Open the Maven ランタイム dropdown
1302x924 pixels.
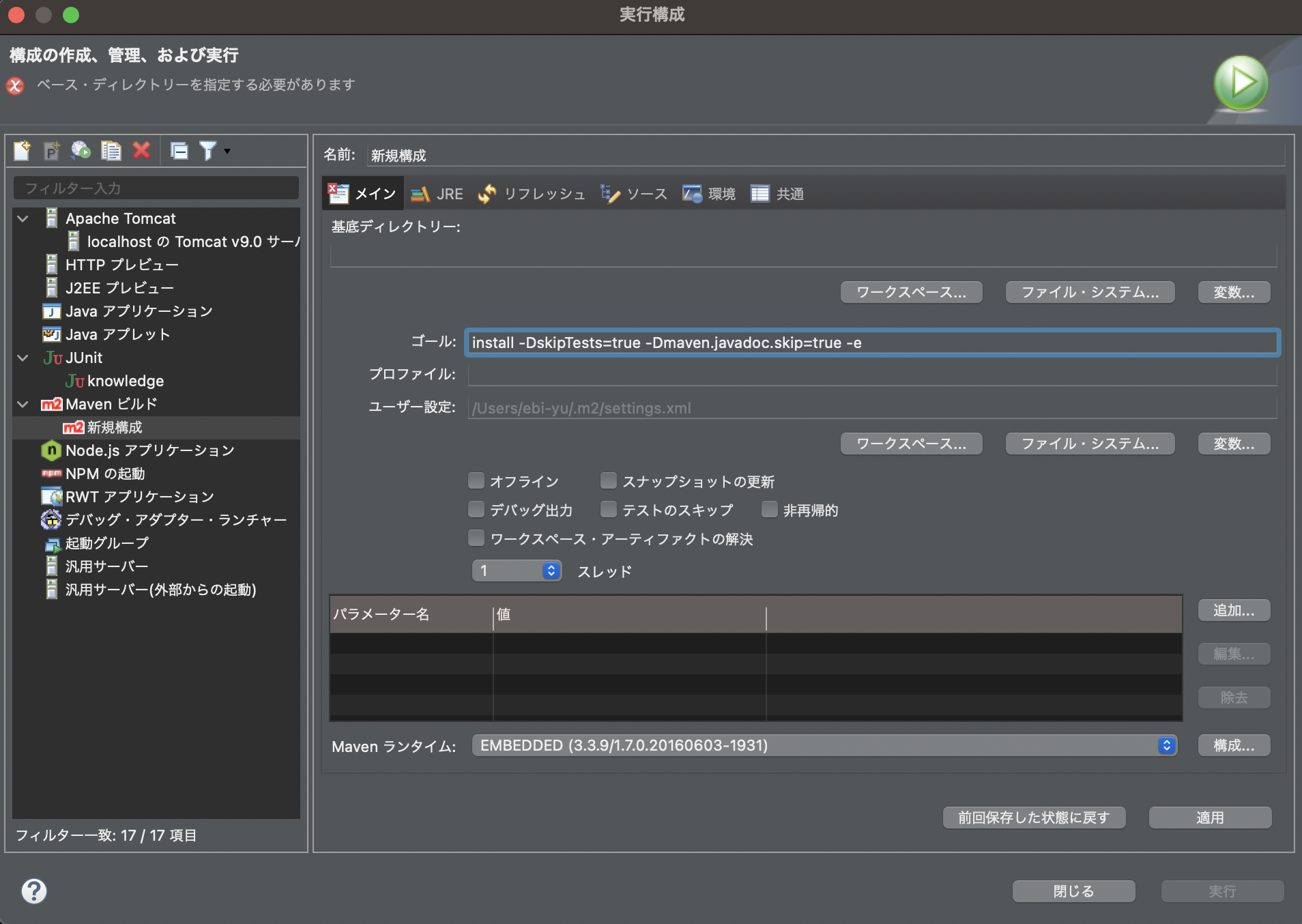pyautogui.click(x=1166, y=745)
